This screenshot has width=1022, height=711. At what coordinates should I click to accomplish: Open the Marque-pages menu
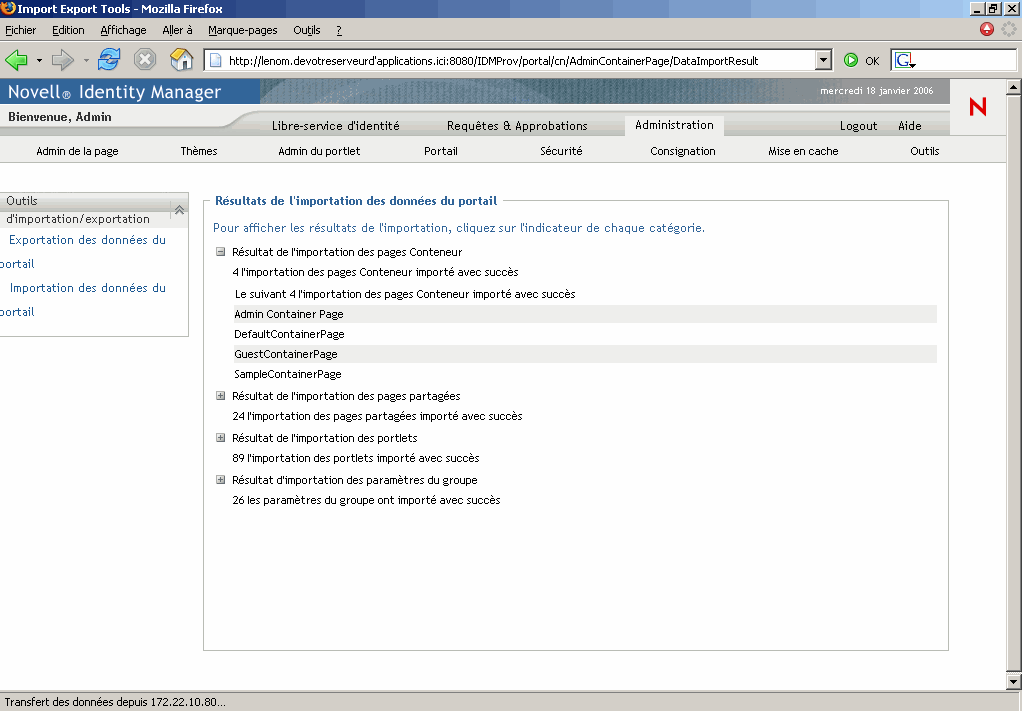[x=242, y=30]
